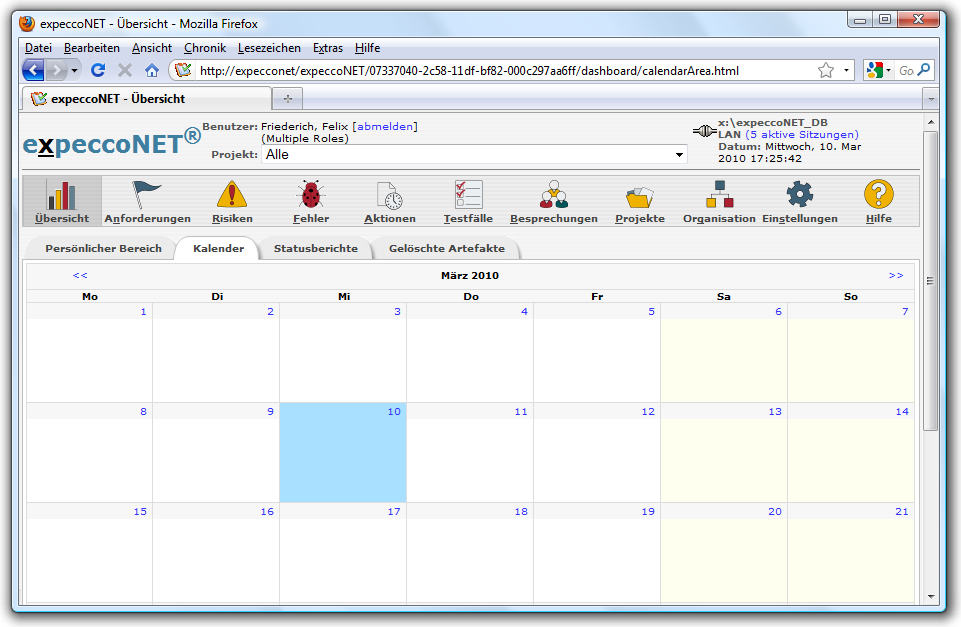
Task: Expand the Projekt dropdown showing Alle
Action: (x=679, y=155)
